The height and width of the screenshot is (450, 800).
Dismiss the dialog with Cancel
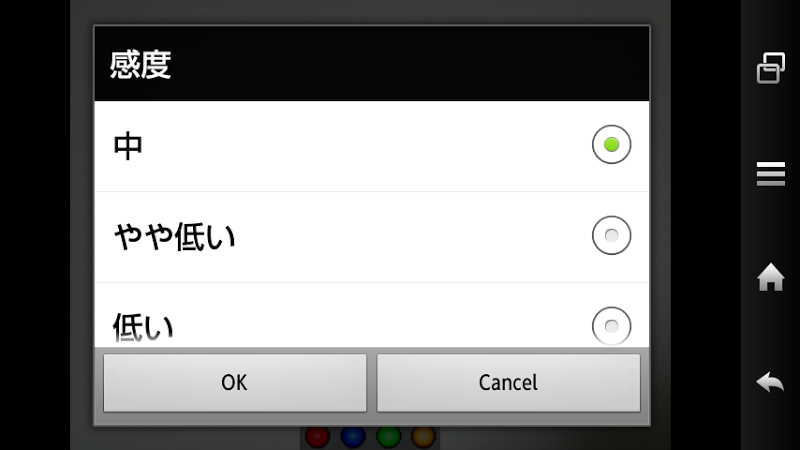point(508,383)
